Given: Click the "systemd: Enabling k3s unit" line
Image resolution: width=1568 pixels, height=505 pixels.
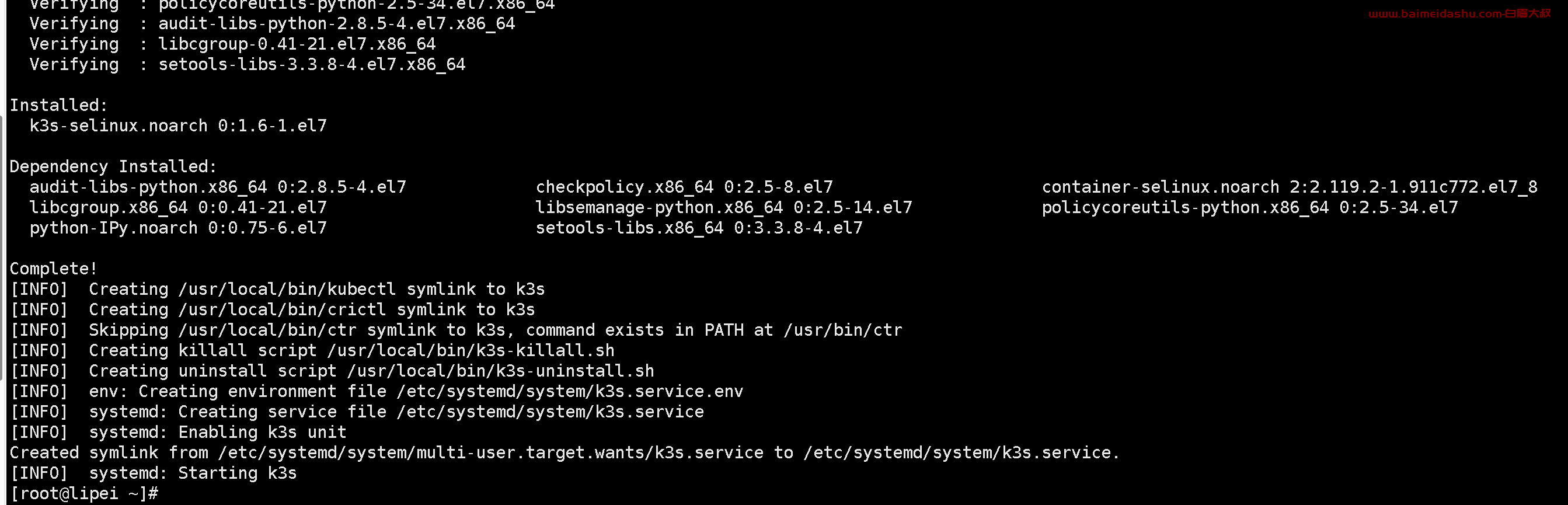Looking at the screenshot, I should pyautogui.click(x=217, y=433).
